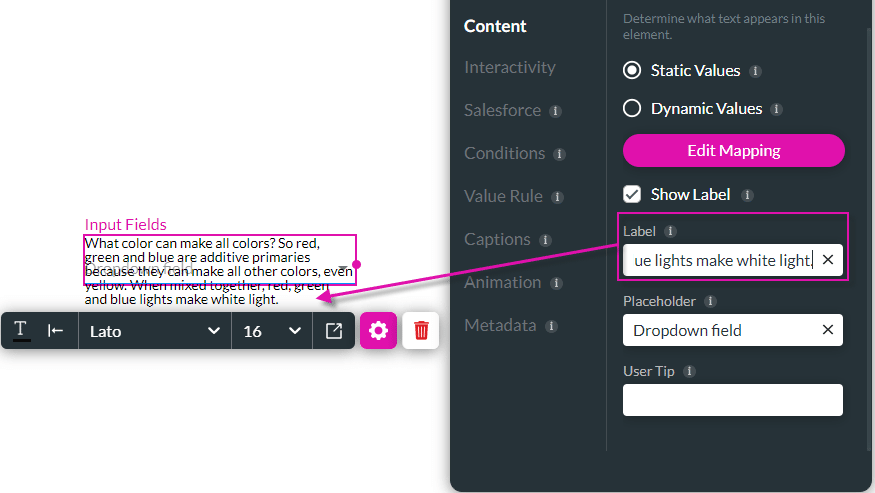Clear the Label field text
The height and width of the screenshot is (493, 875).
pos(828,260)
